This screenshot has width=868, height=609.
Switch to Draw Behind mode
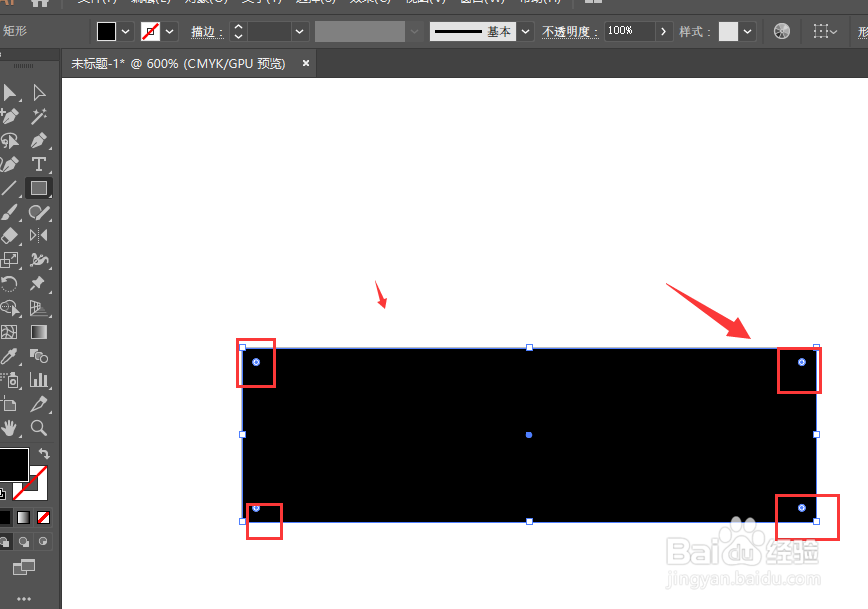(x=23, y=541)
